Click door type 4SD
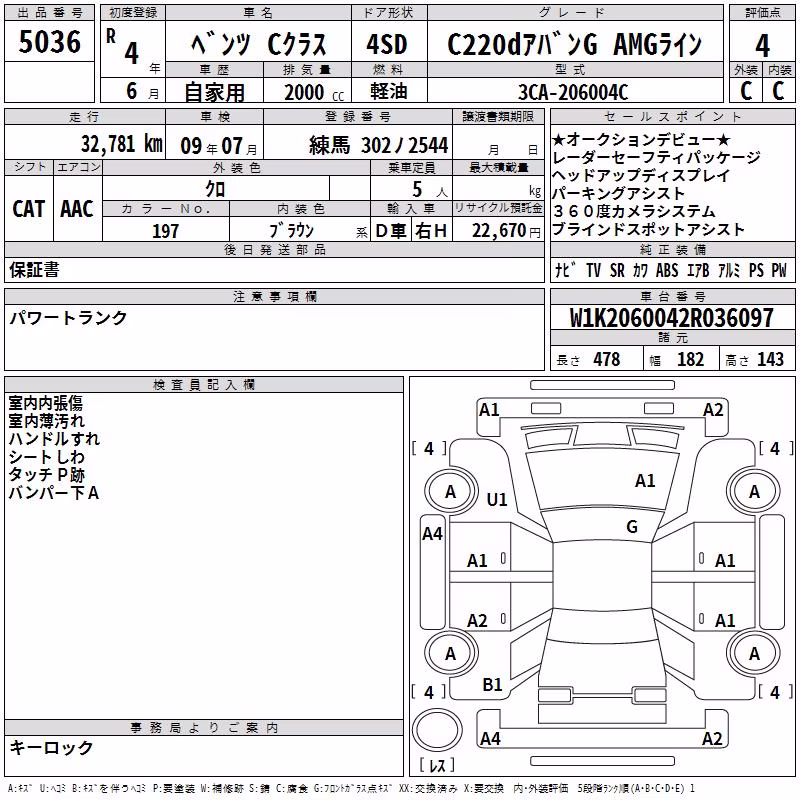Screen dimensions: 800x800 [x=387, y=44]
